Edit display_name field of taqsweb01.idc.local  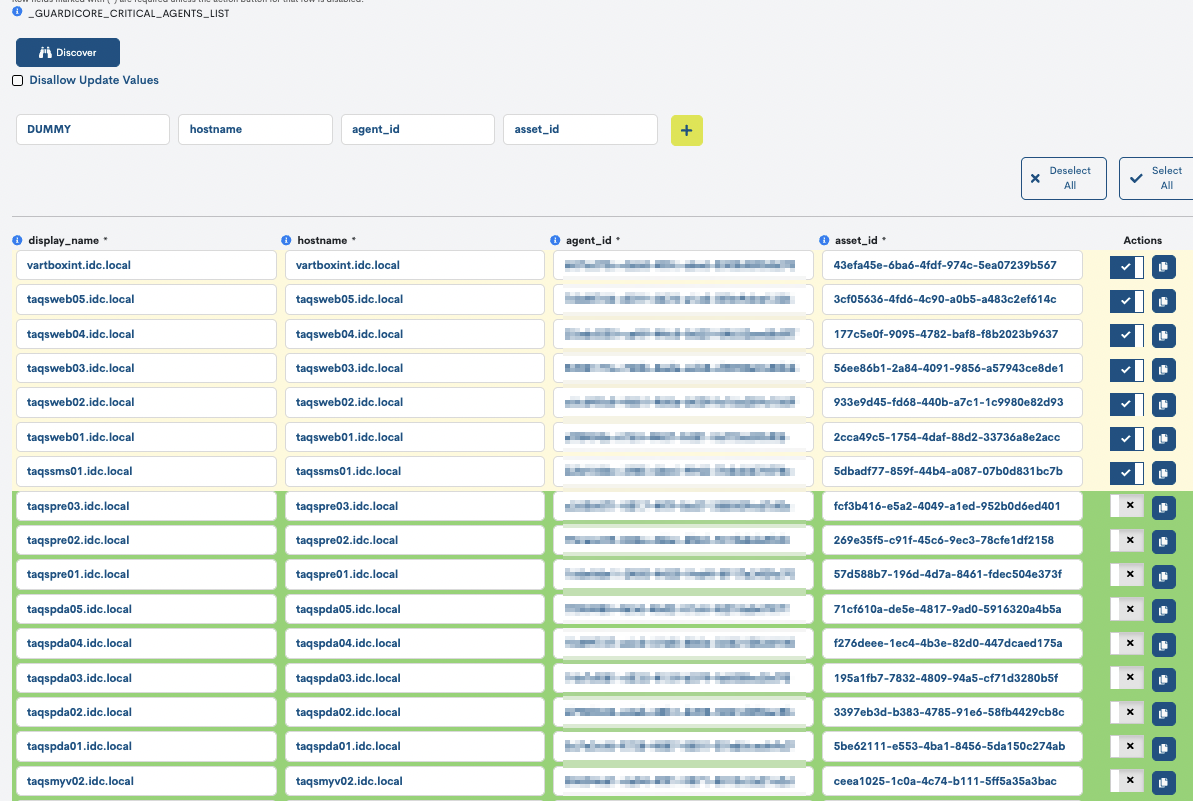pos(146,437)
